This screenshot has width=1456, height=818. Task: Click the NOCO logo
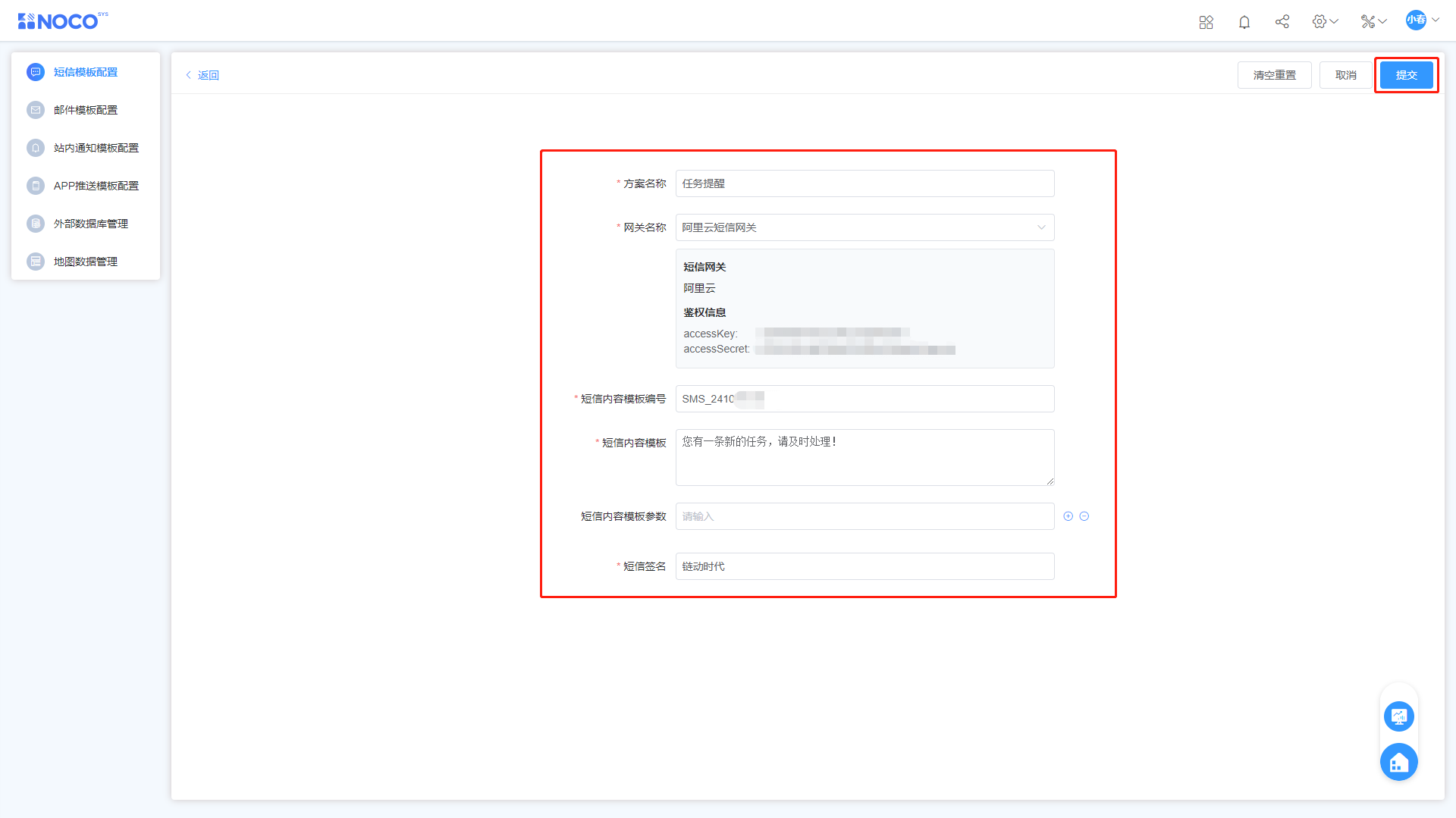(63, 20)
